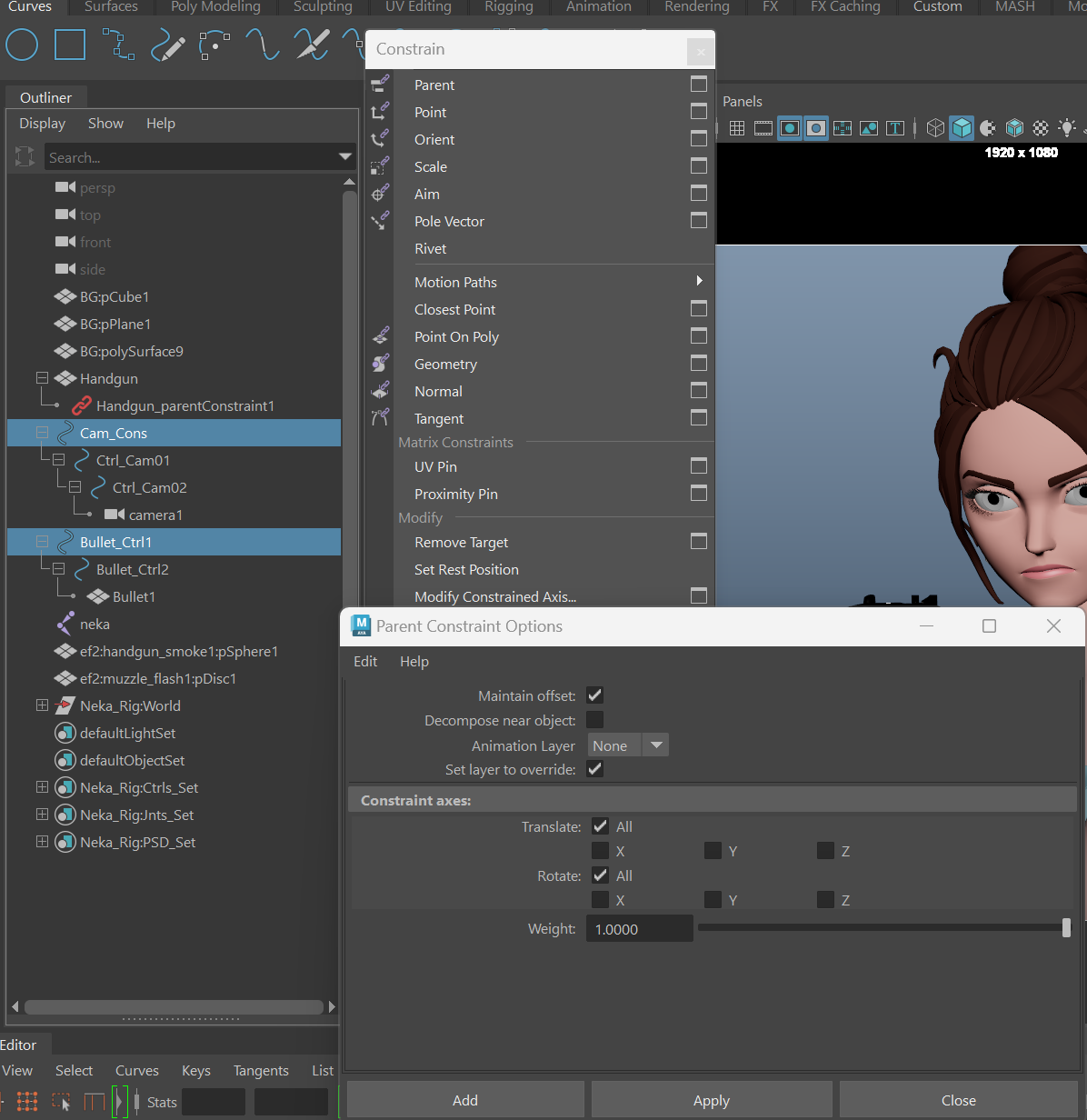The height and width of the screenshot is (1120, 1087).
Task: Open the Tangents menu in Graph Editor
Action: 261,1070
